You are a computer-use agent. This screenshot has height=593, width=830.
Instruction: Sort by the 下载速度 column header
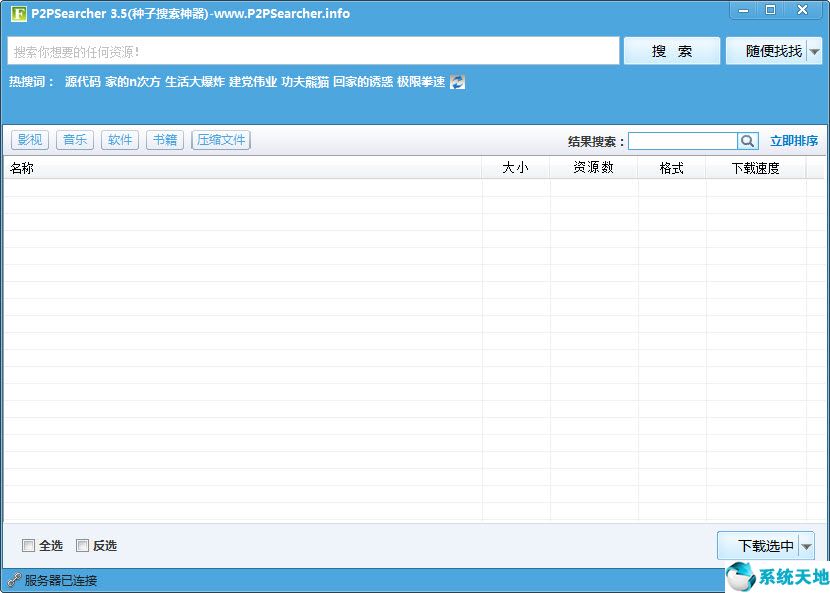click(756, 168)
